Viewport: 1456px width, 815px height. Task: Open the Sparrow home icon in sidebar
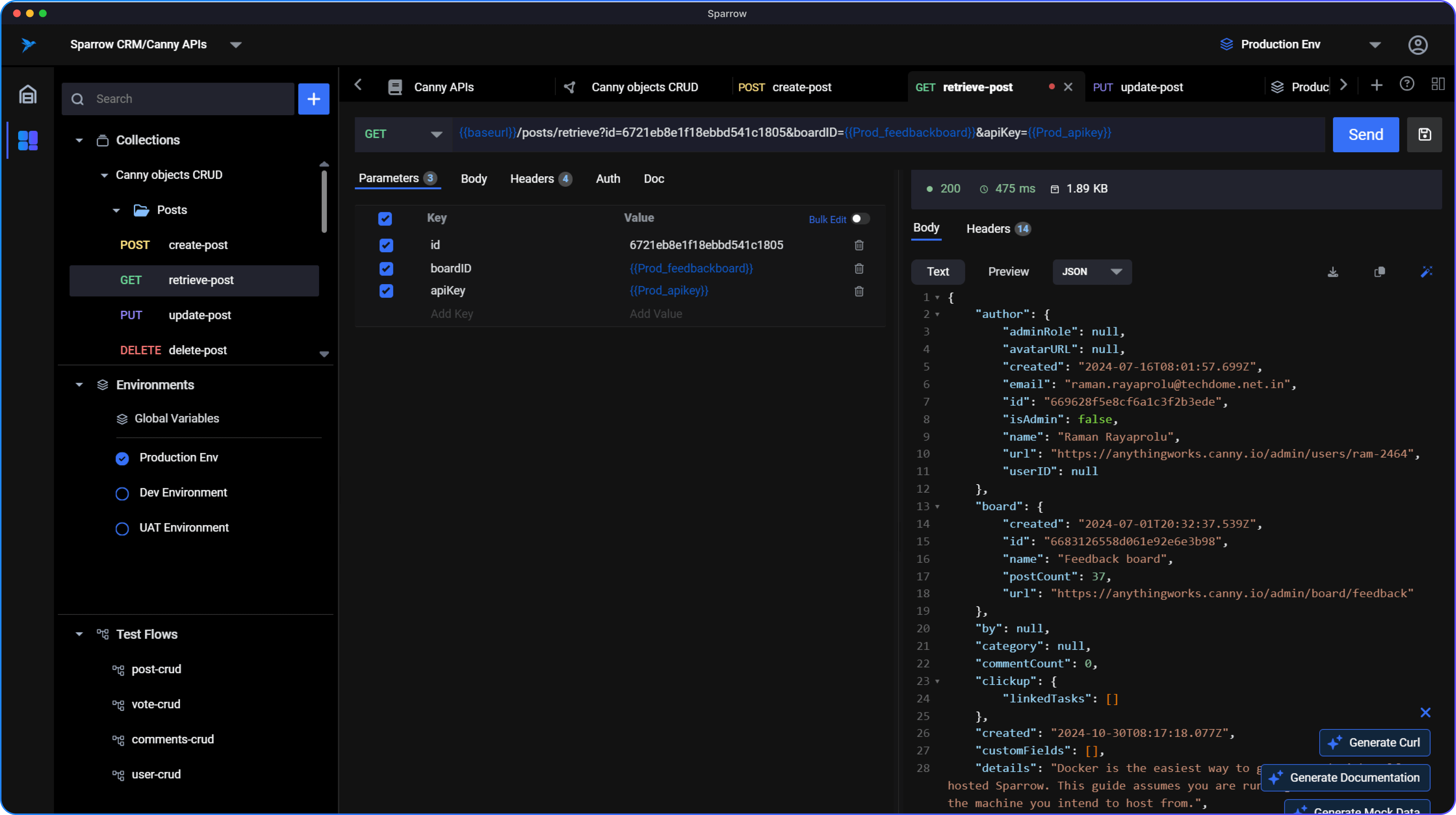[x=28, y=94]
